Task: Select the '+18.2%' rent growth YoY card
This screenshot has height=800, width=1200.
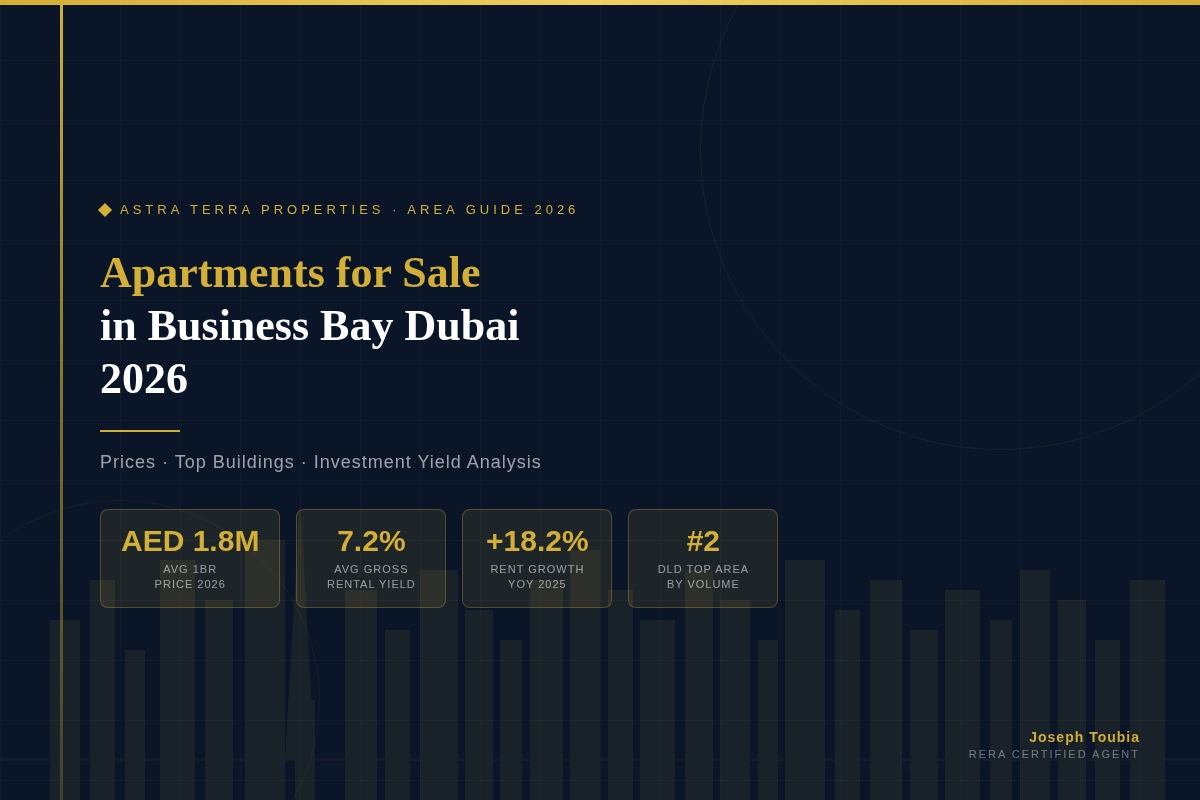Action: click(x=537, y=558)
